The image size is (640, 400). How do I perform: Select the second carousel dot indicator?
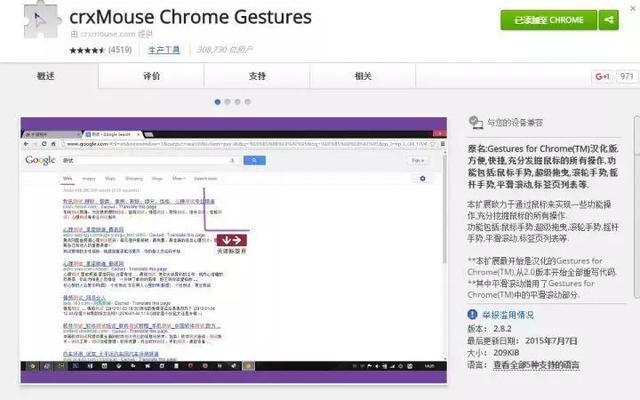[x=229, y=101]
